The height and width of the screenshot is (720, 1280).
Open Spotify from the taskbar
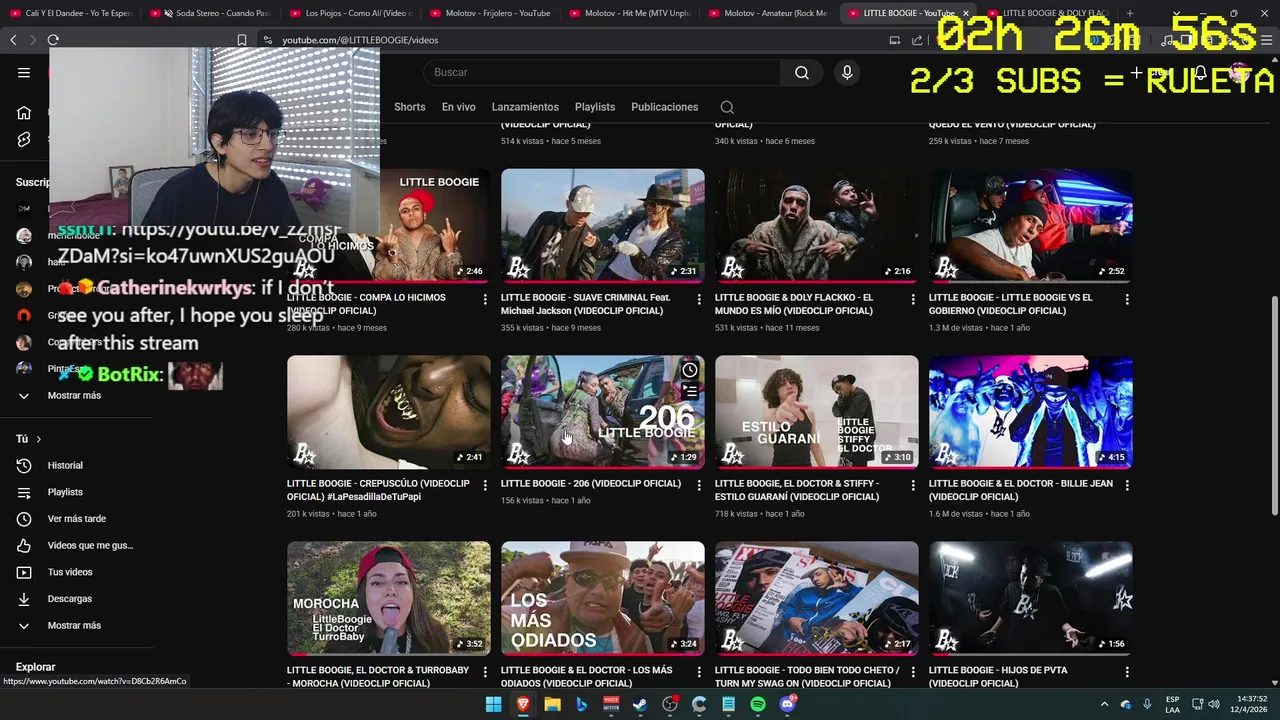pyautogui.click(x=758, y=705)
